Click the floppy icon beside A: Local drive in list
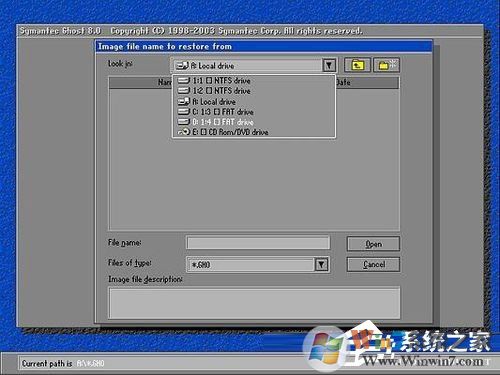The image size is (500, 375). tap(184, 101)
